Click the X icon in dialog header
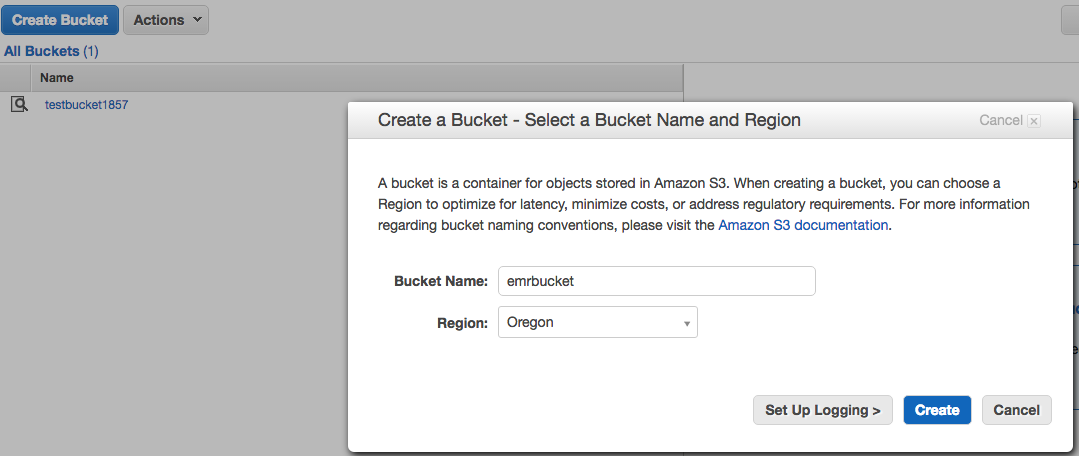The image size is (1079, 456). pyautogui.click(x=1034, y=121)
